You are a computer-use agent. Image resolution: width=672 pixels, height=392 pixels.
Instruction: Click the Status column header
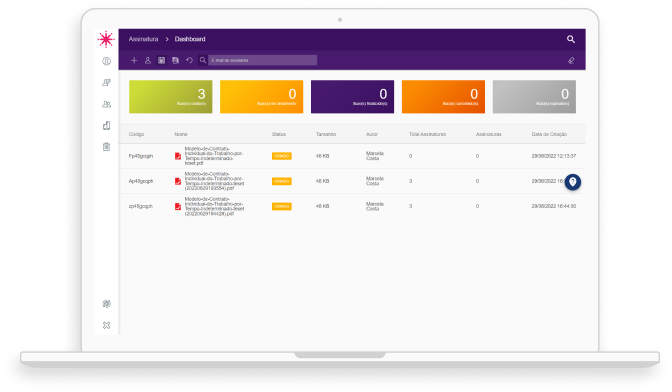coord(279,134)
